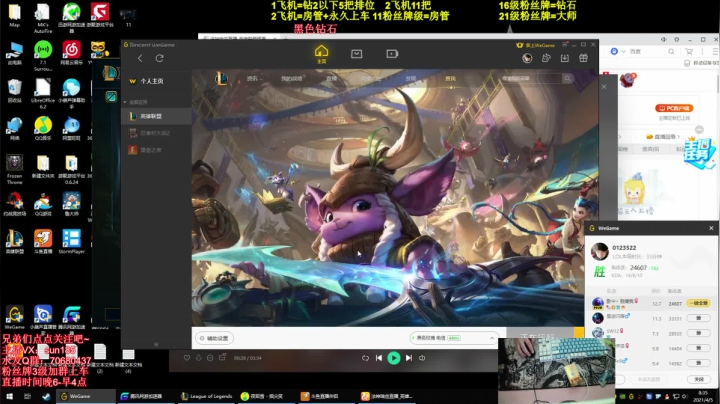
Task: Close the browser side panel with X
Action: [604, 87]
